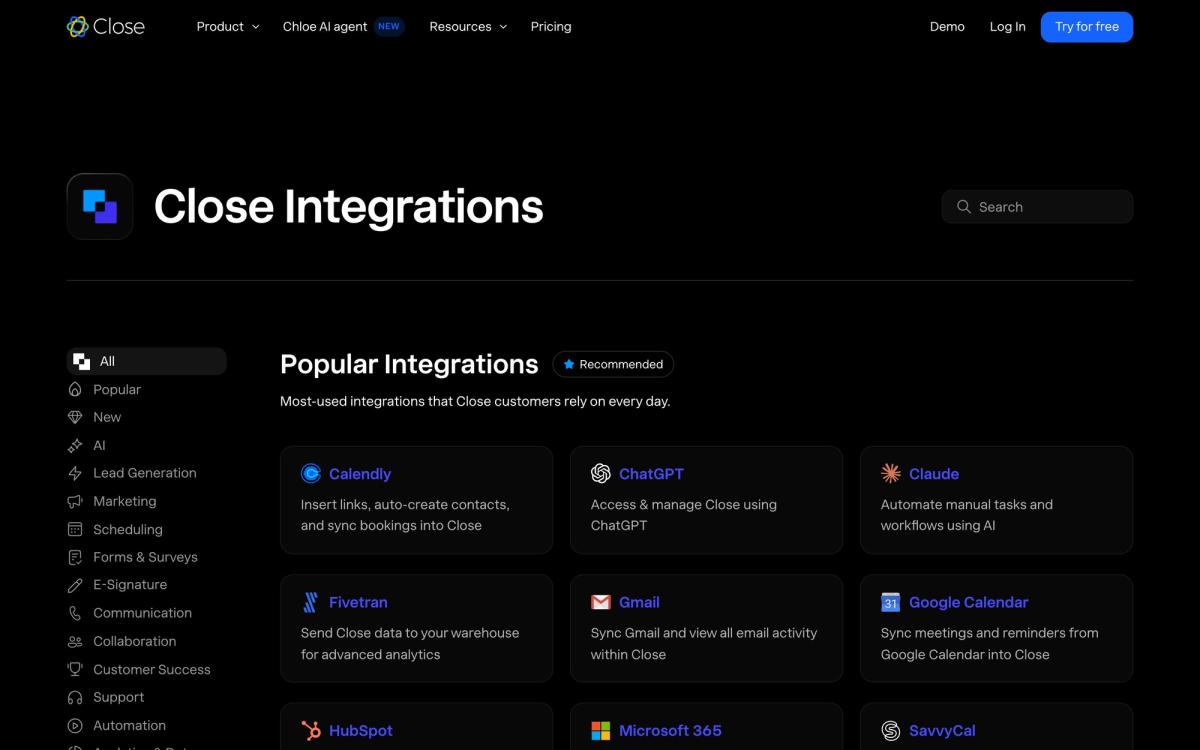
Task: Click the Marketing megaphone icon
Action: [x=75, y=502]
